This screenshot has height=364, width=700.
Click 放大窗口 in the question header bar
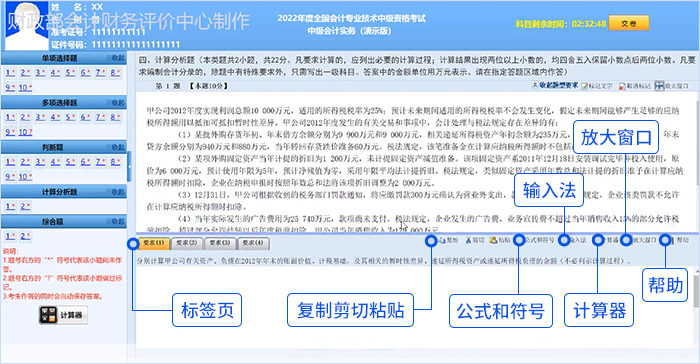click(672, 86)
